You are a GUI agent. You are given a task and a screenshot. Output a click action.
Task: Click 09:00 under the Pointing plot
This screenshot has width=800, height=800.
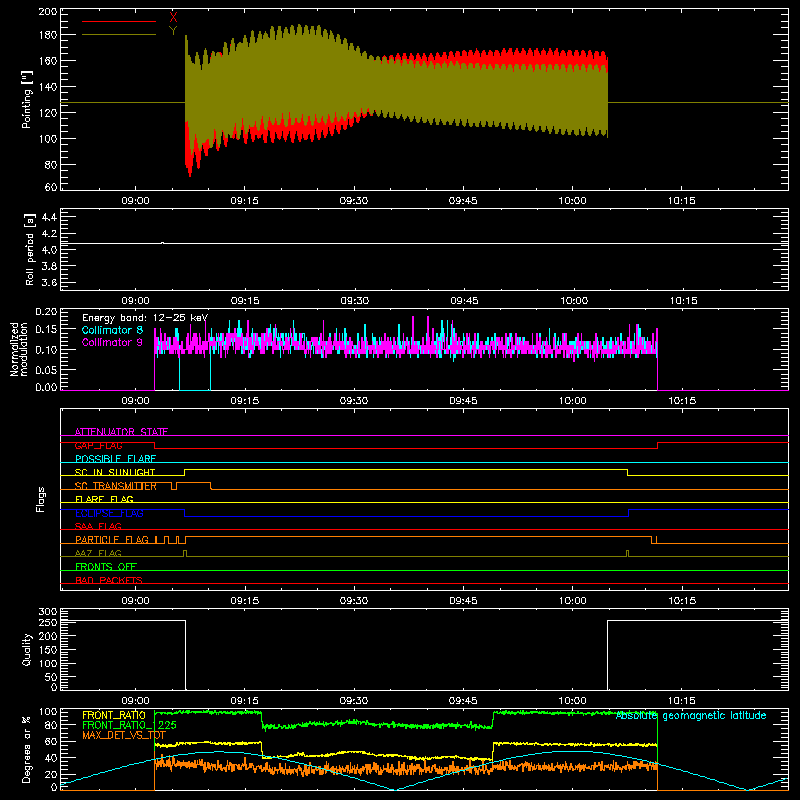click(135, 201)
